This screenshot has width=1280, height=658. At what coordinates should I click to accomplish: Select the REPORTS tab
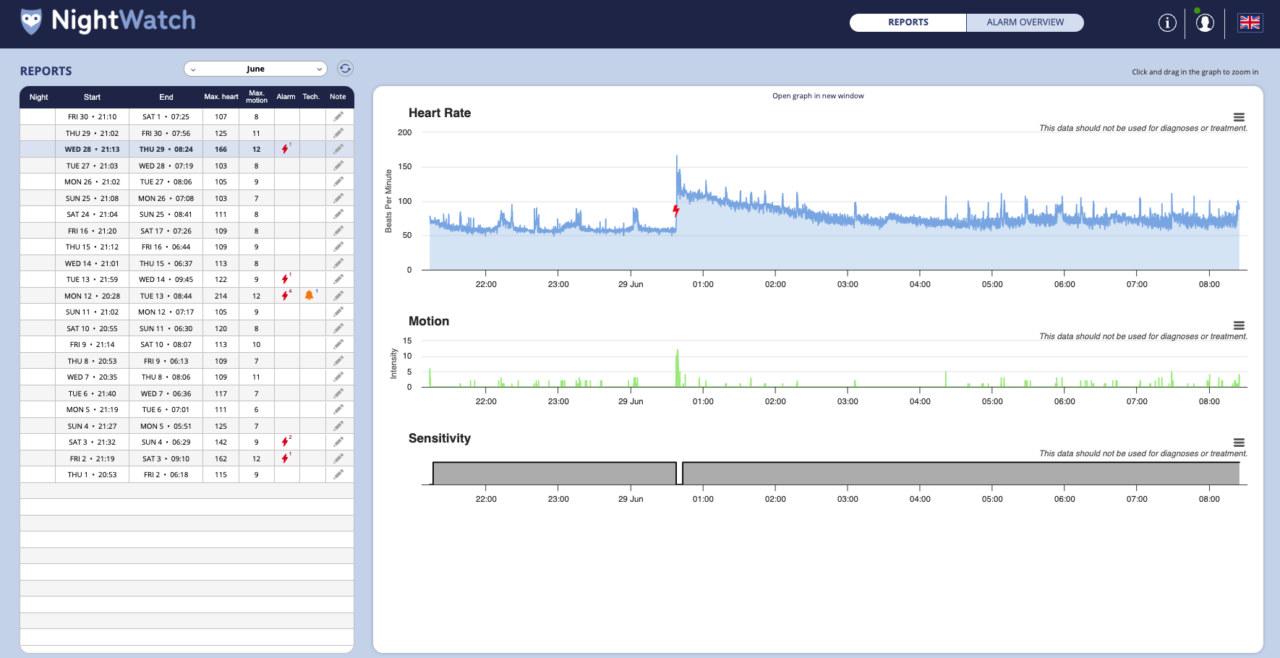point(907,21)
